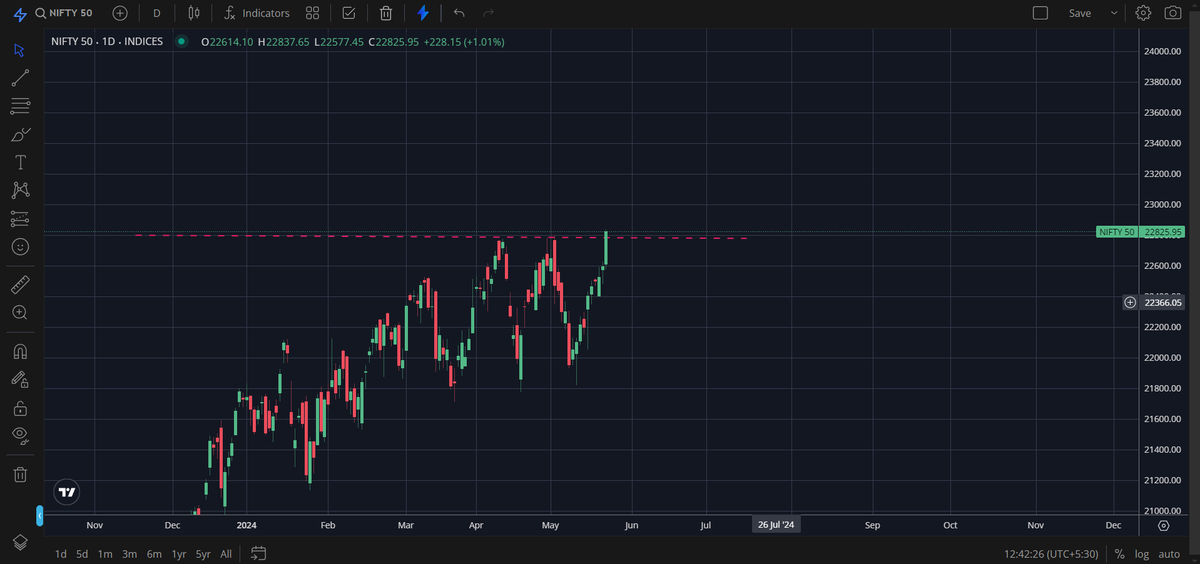This screenshot has width=1200, height=564.
Task: Open symbol search for NIFTY 50
Action: pos(63,13)
